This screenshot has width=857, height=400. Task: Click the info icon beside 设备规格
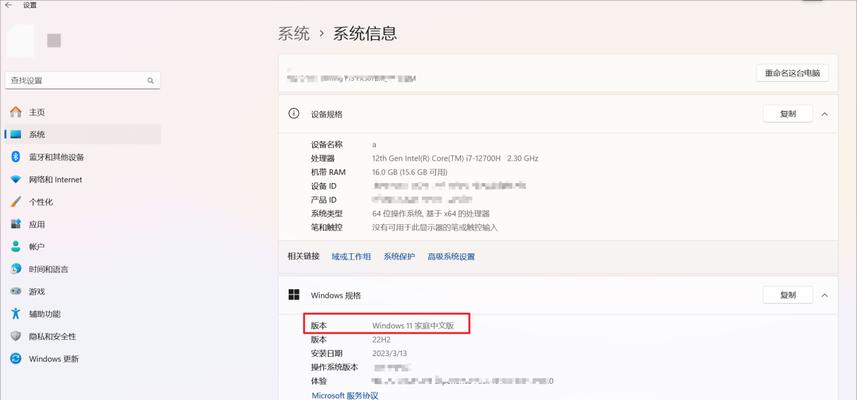tap(294, 114)
